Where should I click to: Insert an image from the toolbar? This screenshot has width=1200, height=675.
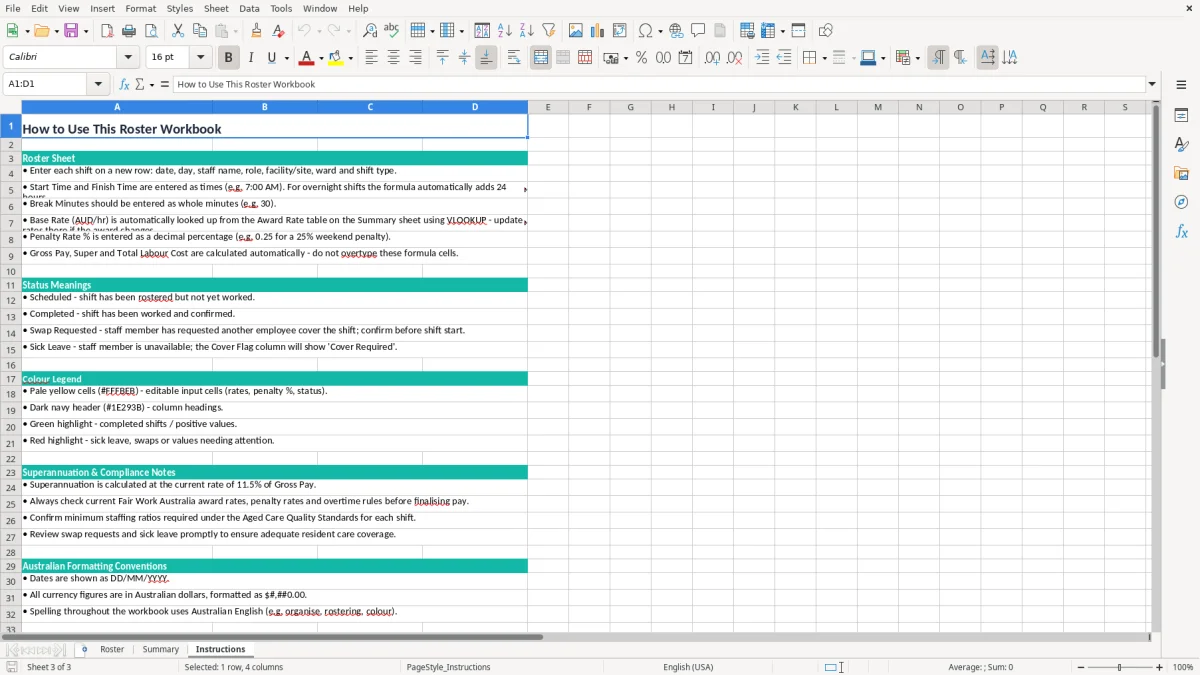576,31
